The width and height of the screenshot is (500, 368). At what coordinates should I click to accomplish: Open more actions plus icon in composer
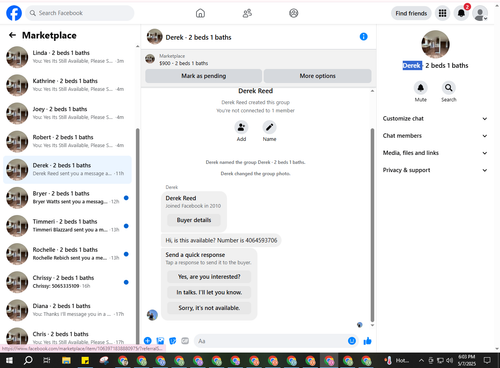click(148, 341)
